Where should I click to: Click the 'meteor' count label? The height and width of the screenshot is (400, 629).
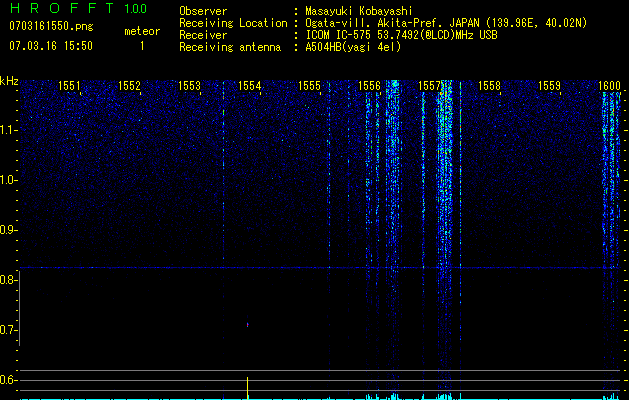142,31
